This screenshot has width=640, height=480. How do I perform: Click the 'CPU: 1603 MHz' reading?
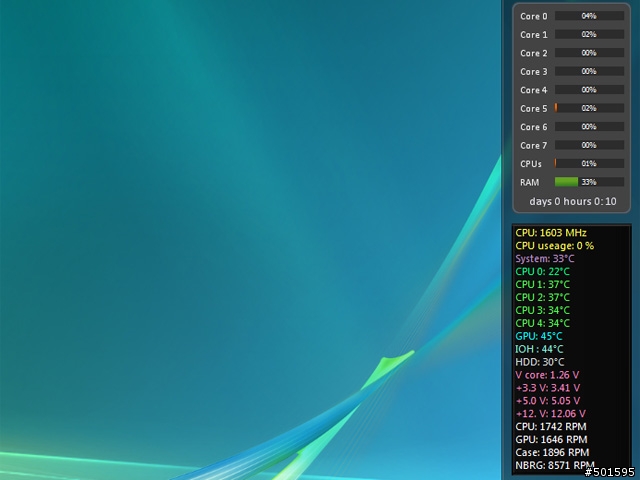coord(551,233)
